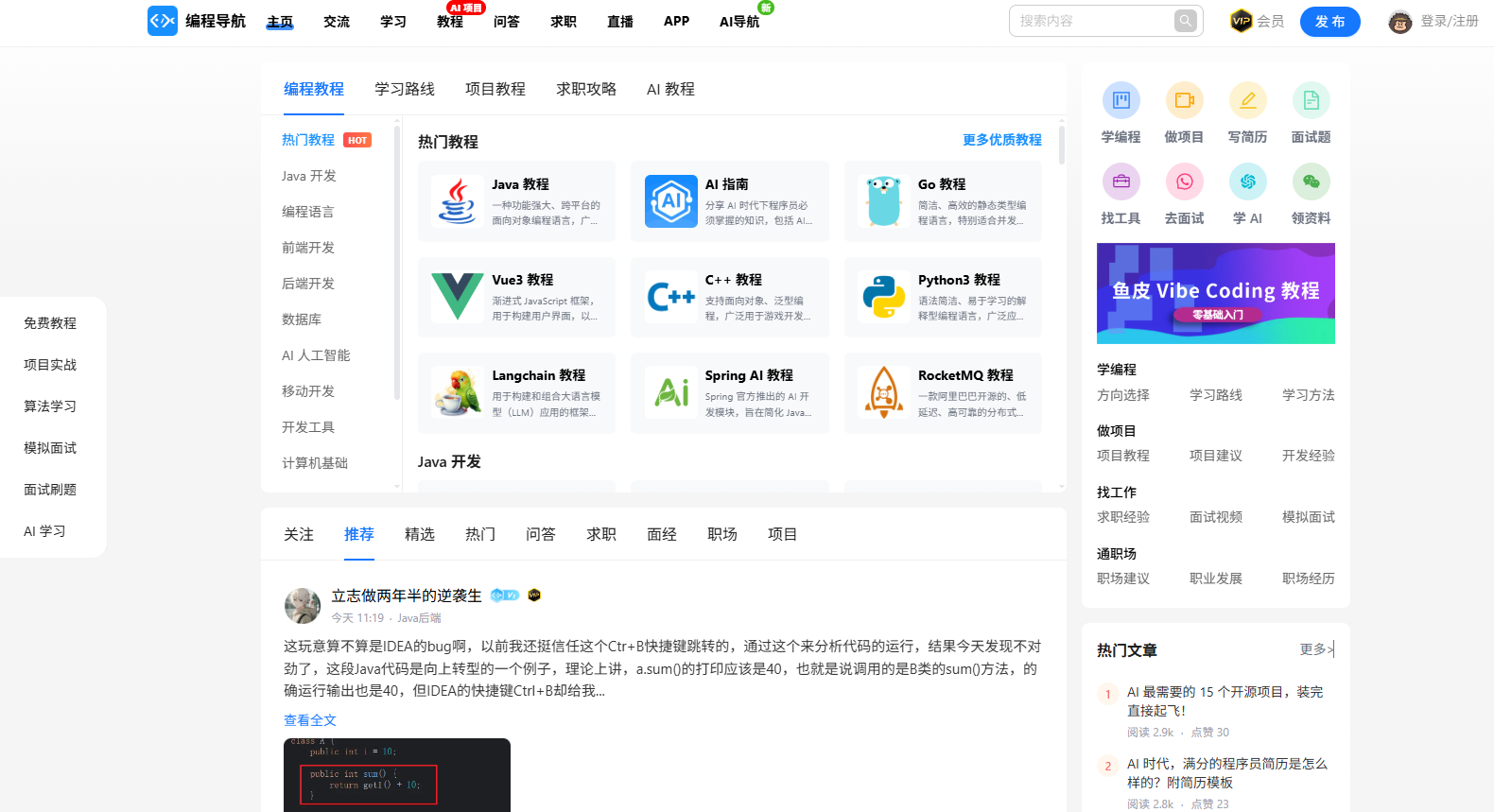Click 面试刷题 in the left floating sidebar

(50, 490)
